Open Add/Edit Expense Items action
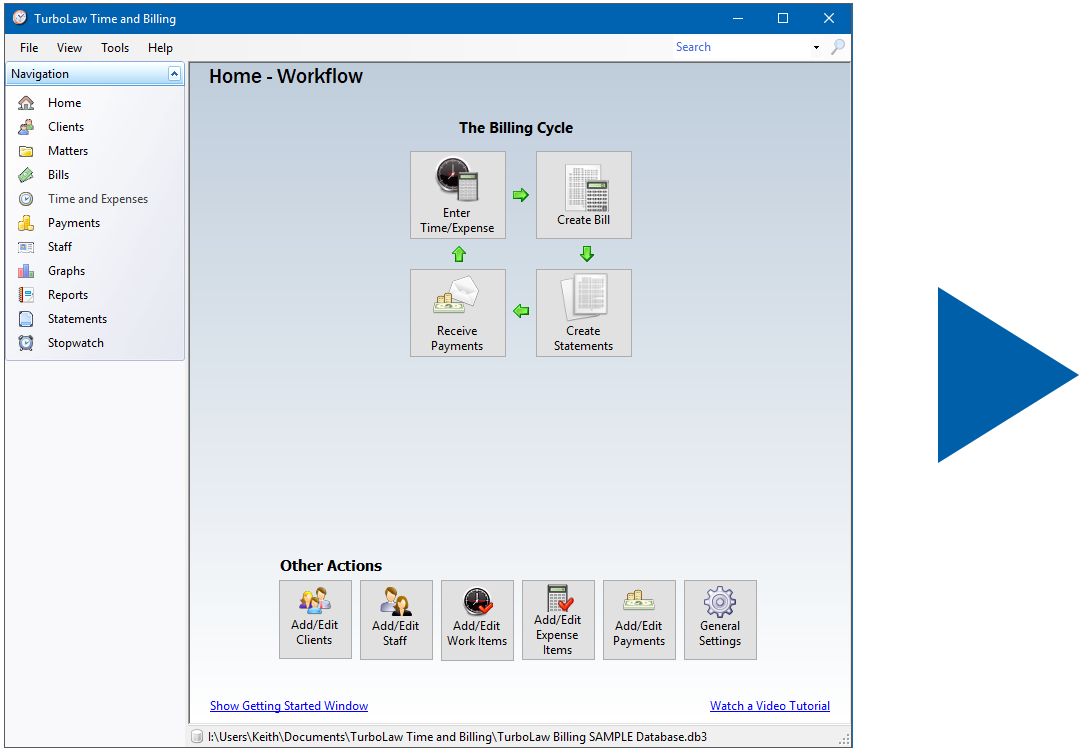 [x=558, y=620]
